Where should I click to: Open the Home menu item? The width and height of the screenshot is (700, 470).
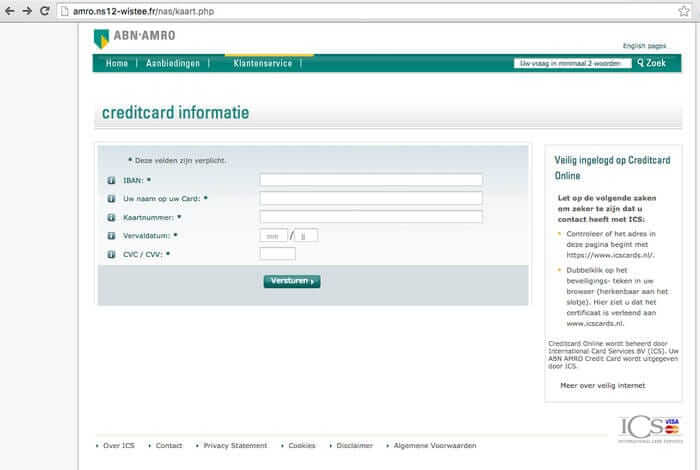pyautogui.click(x=117, y=63)
